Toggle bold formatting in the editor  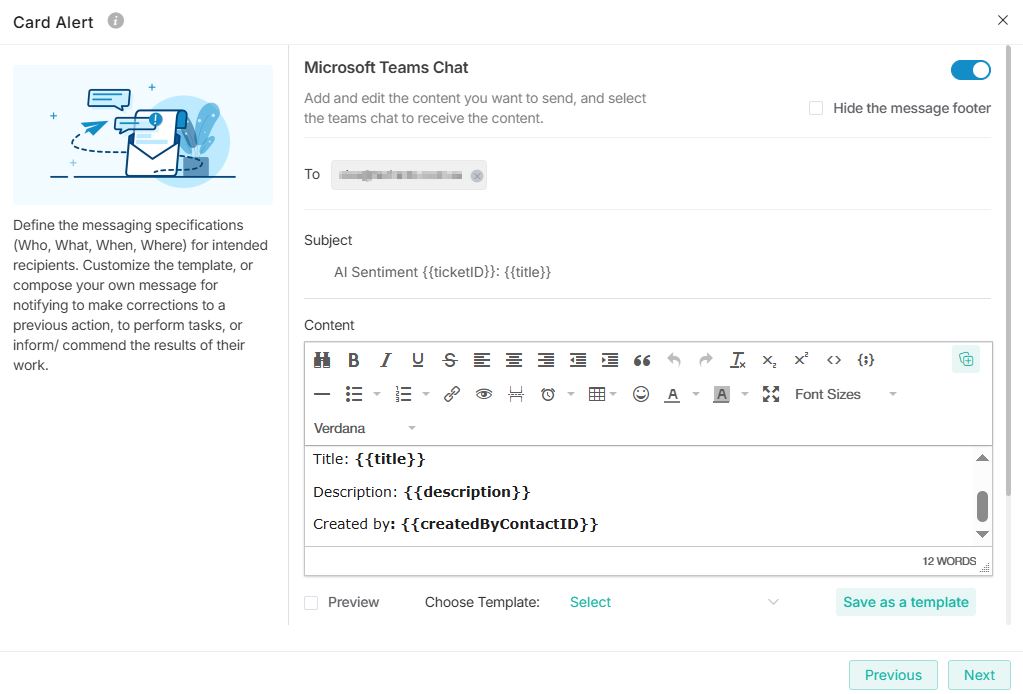tap(353, 360)
